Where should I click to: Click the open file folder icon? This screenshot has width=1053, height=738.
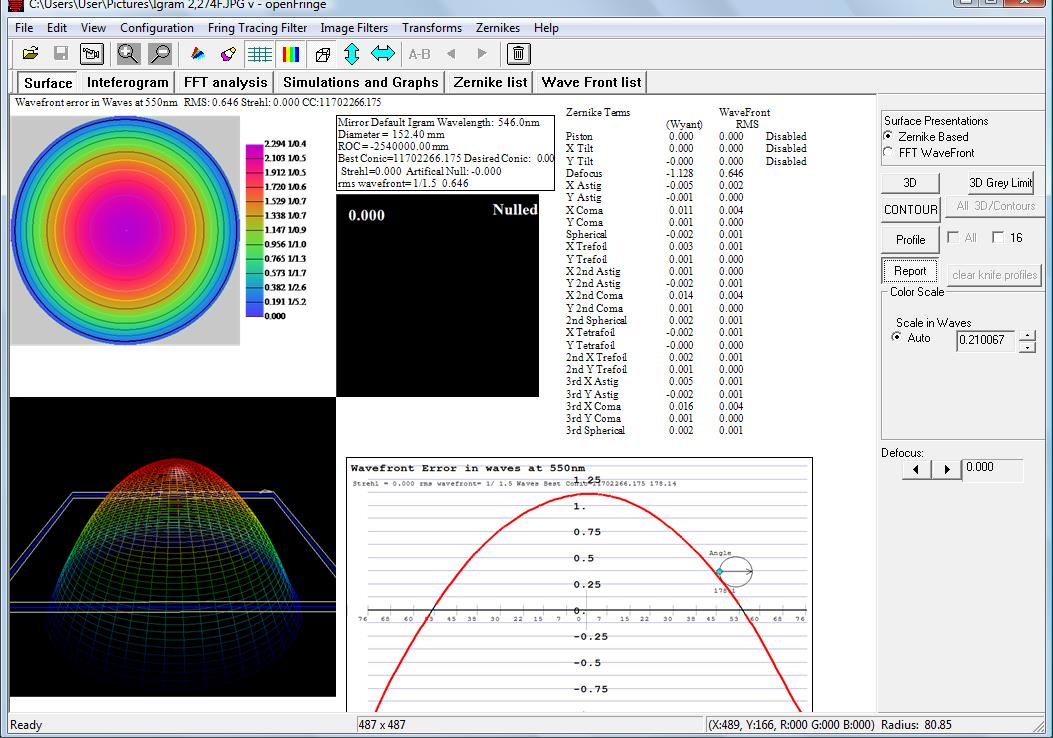30,54
